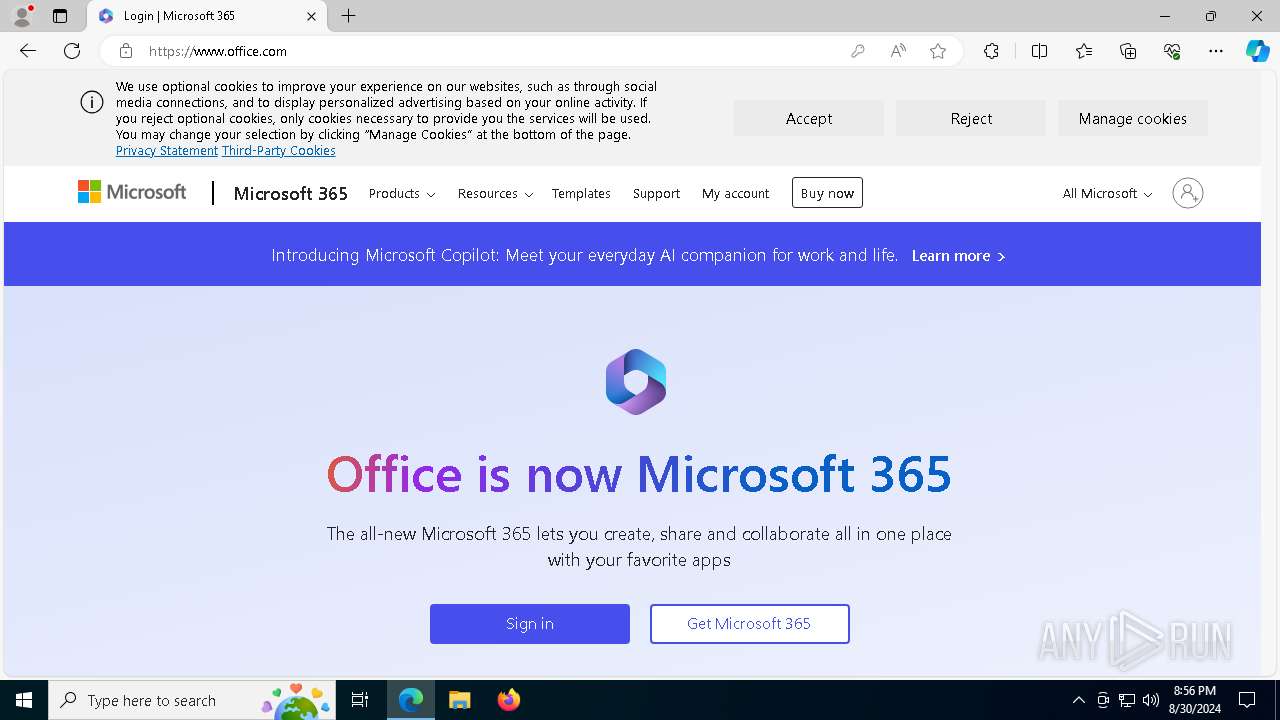1280x720 pixels.
Task: Open Manage cookies settings
Action: pyautogui.click(x=1133, y=118)
